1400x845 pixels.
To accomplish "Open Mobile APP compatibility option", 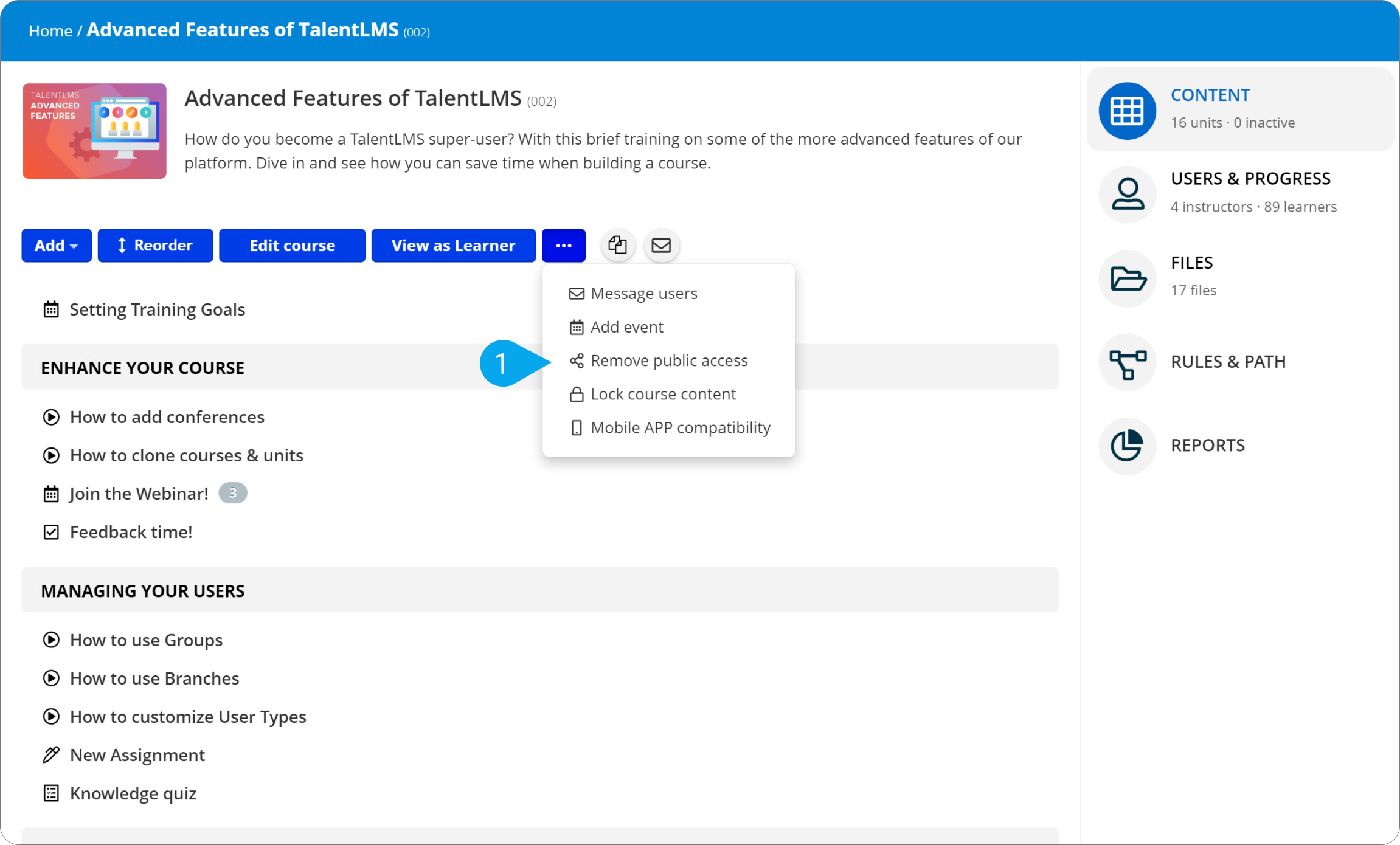I will click(680, 427).
